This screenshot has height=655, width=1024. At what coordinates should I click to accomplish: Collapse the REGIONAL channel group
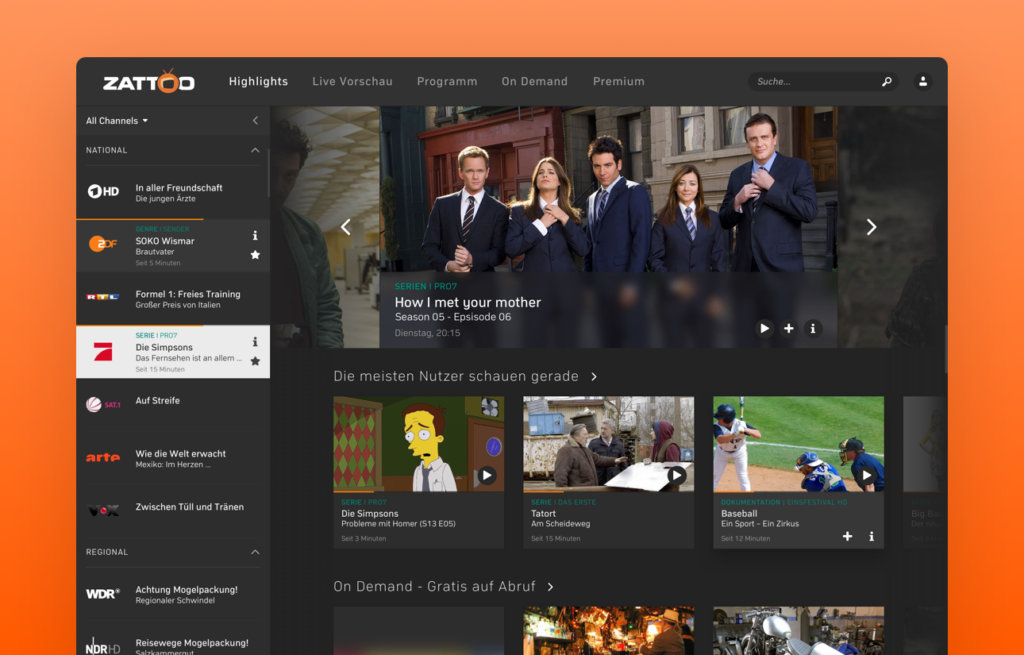point(255,552)
